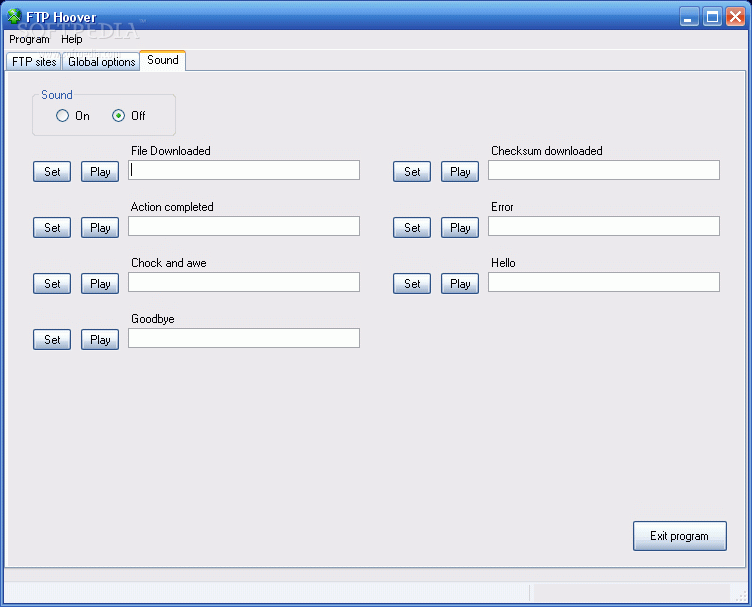Screen dimensions: 752x607
Task: Focus the Goodbye path field
Action: [244, 339]
